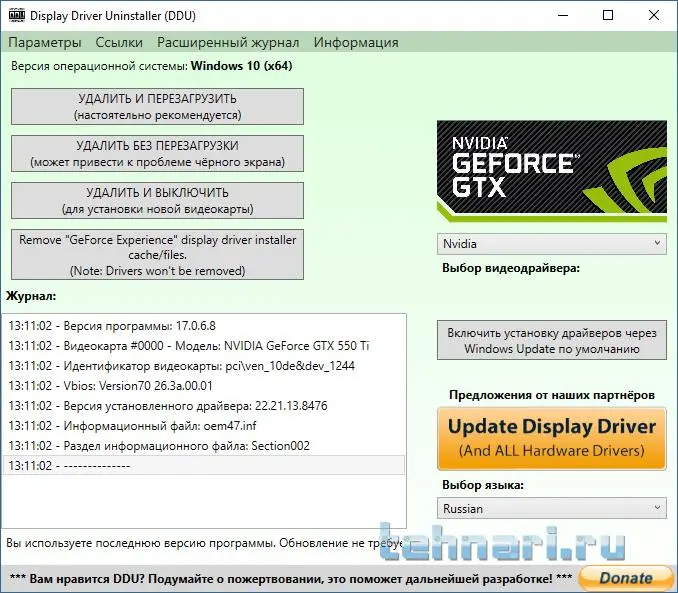
Task: Click the Выбор видеодрайвера label
Action: tap(511, 268)
